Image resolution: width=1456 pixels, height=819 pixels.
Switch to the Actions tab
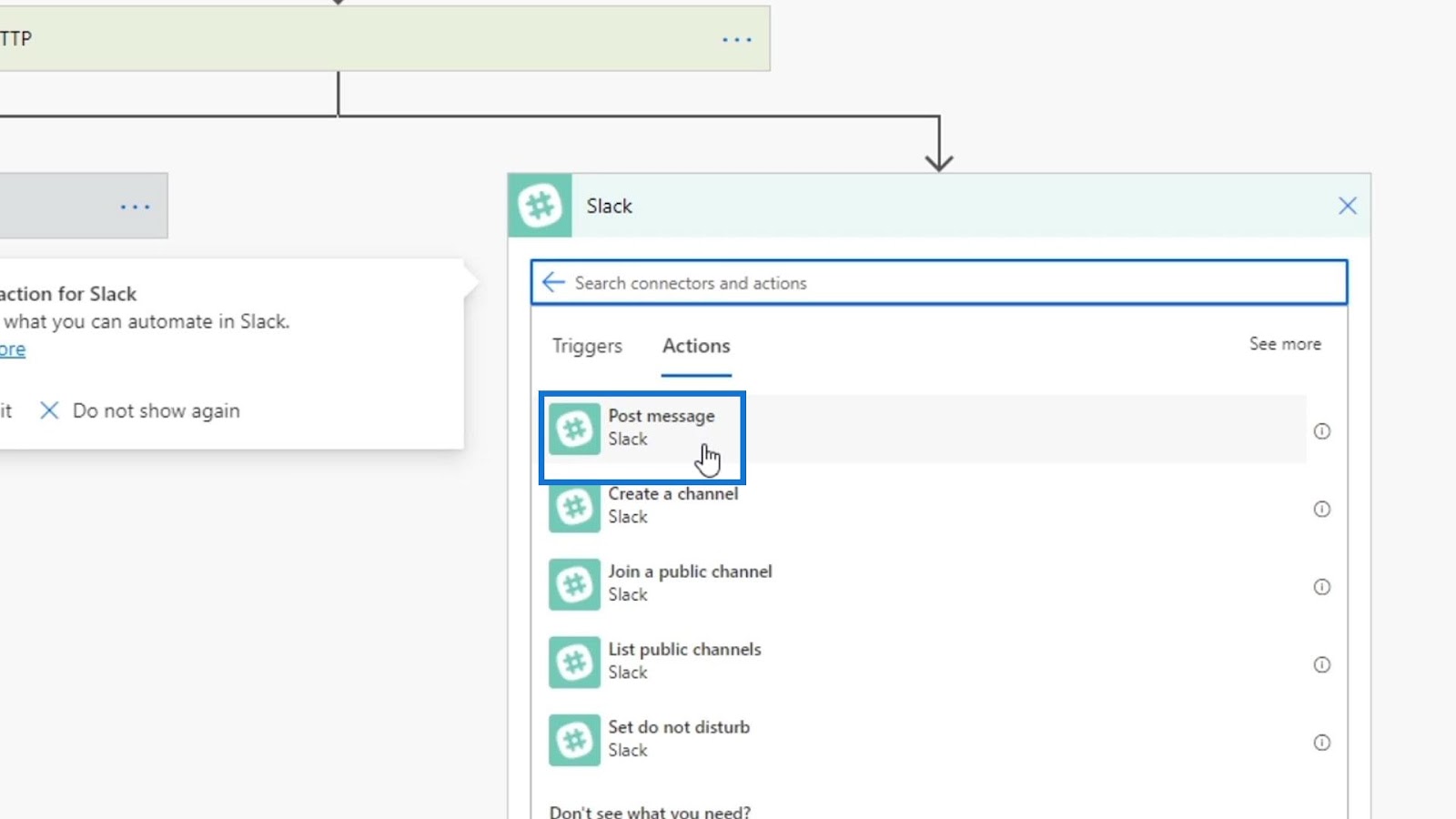(696, 346)
